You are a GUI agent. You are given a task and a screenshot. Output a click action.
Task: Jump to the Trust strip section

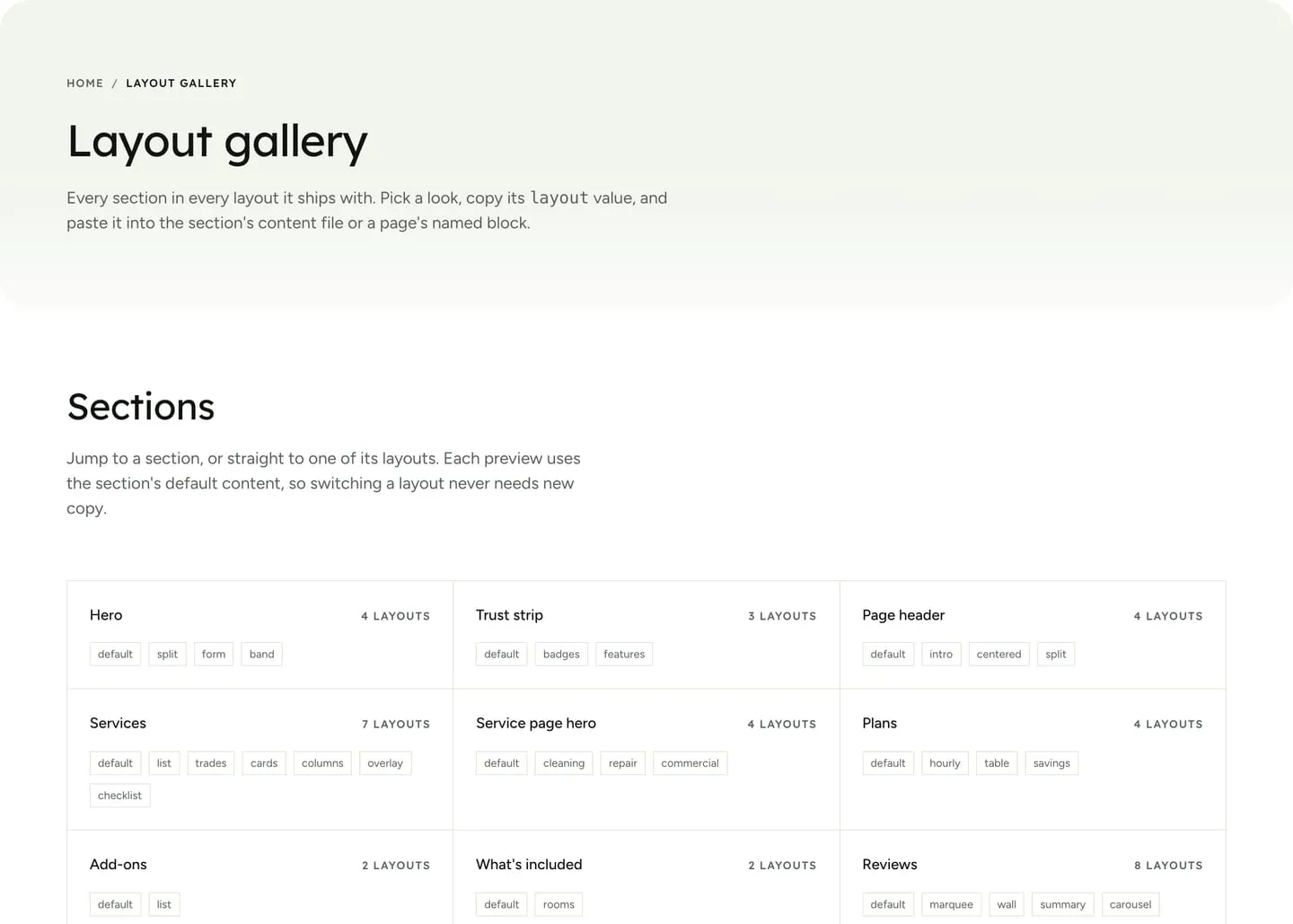click(509, 615)
